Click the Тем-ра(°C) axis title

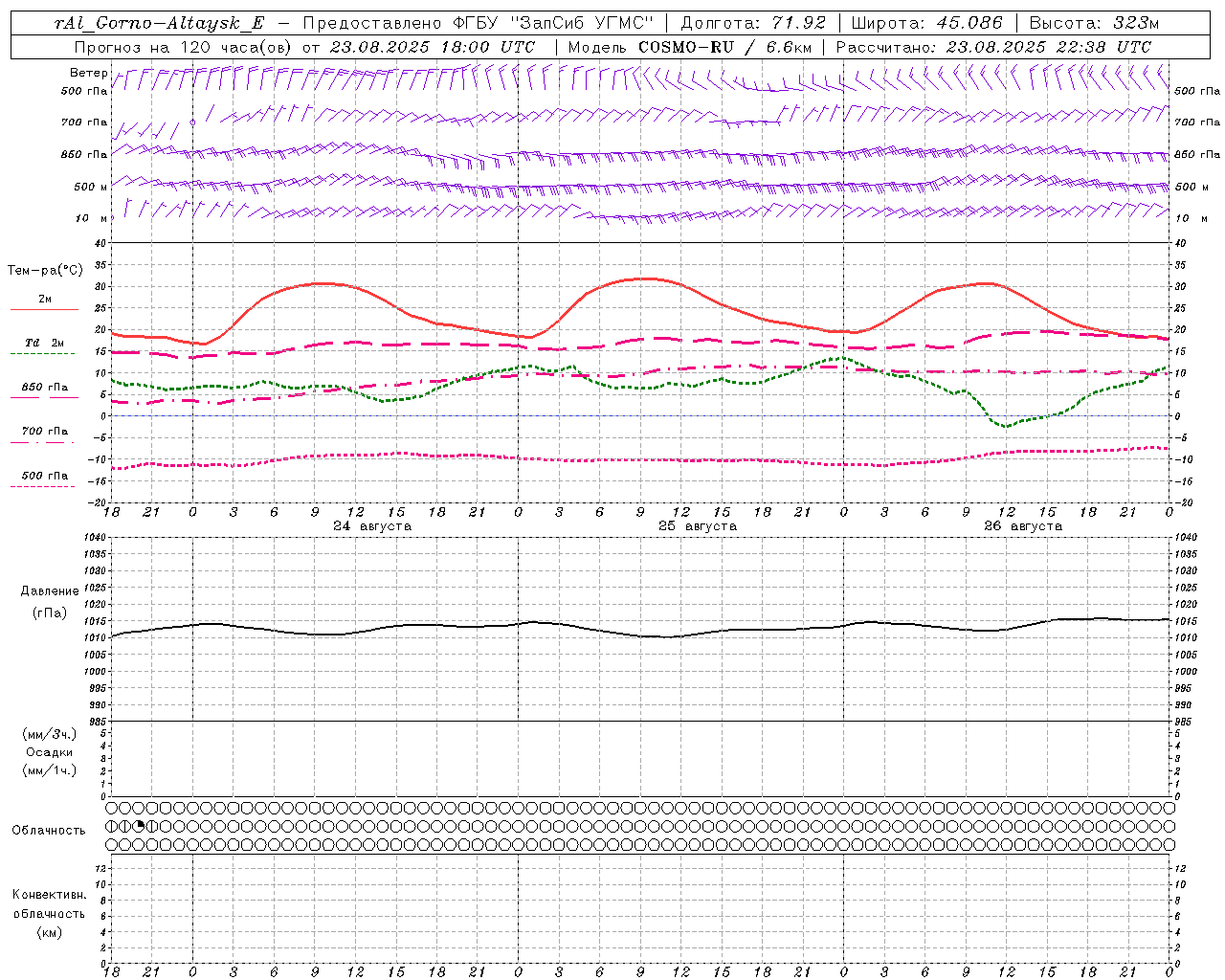click(45, 271)
